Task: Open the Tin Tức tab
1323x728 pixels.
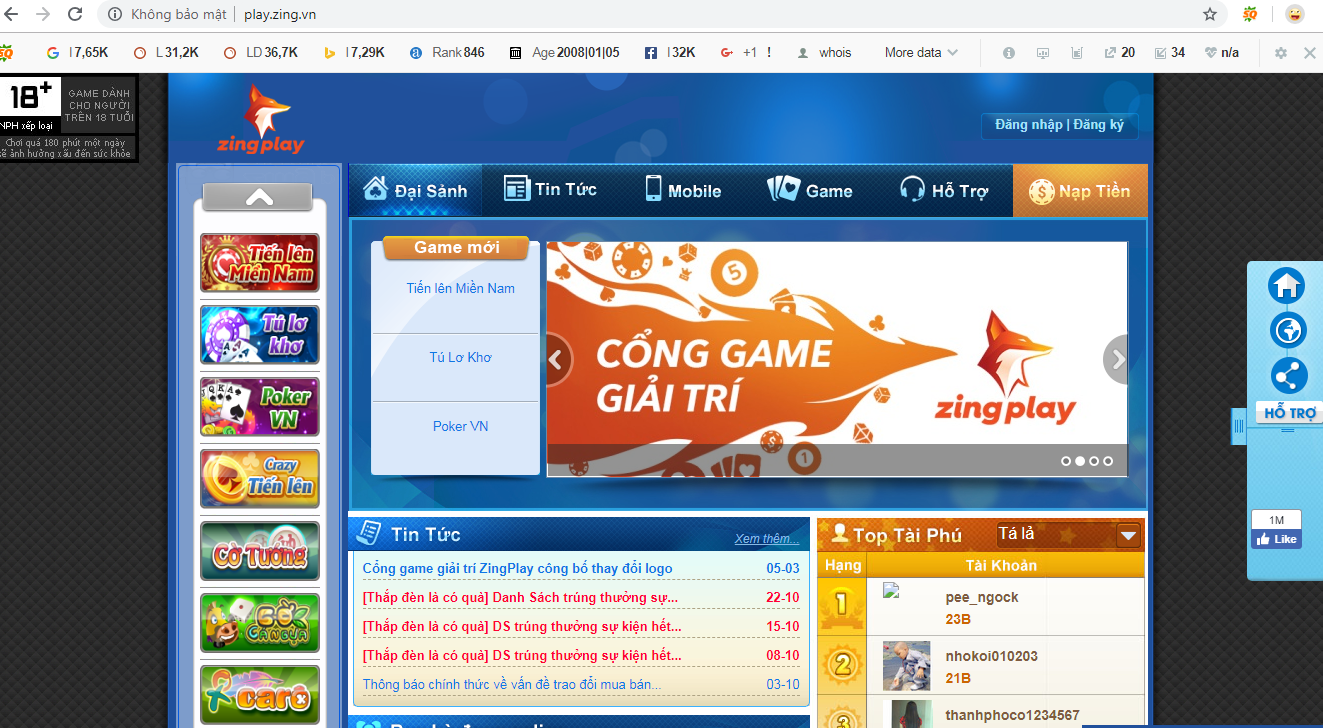Action: point(550,190)
